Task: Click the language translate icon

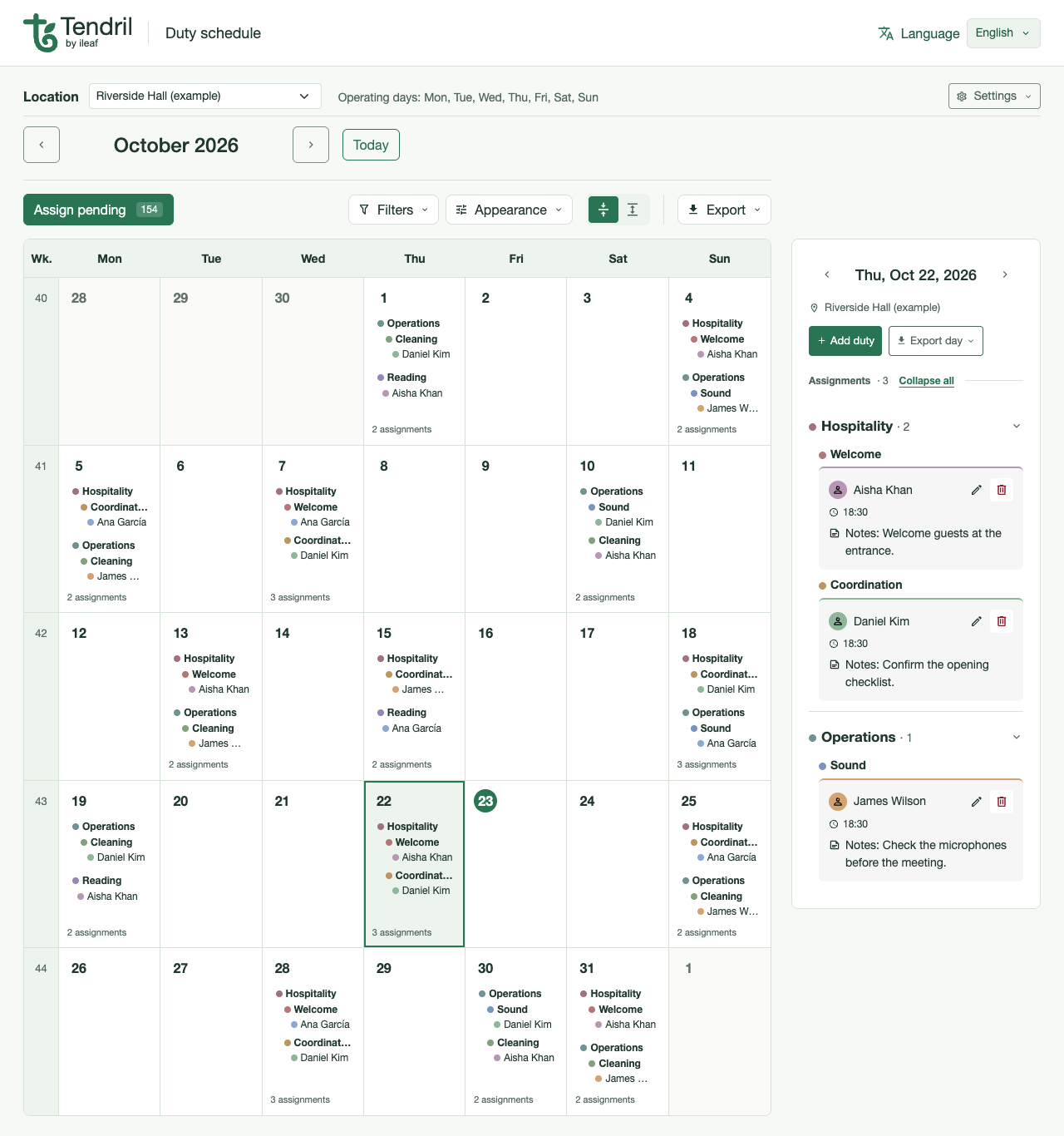Action: click(886, 33)
